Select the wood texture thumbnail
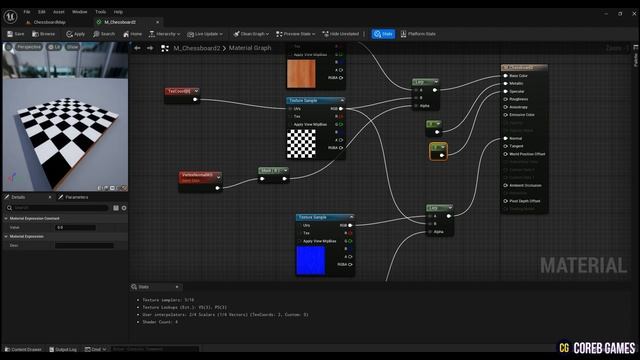The image size is (640, 360). [301, 74]
